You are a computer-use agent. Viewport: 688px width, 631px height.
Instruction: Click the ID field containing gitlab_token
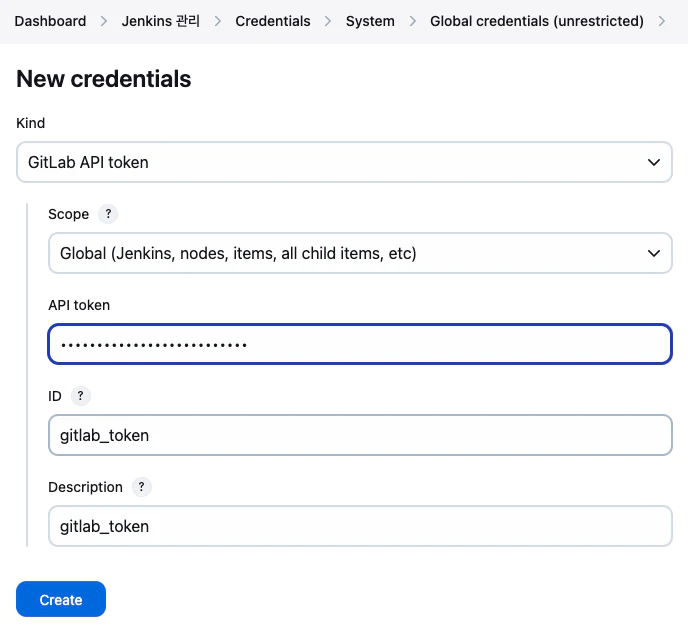click(x=360, y=435)
